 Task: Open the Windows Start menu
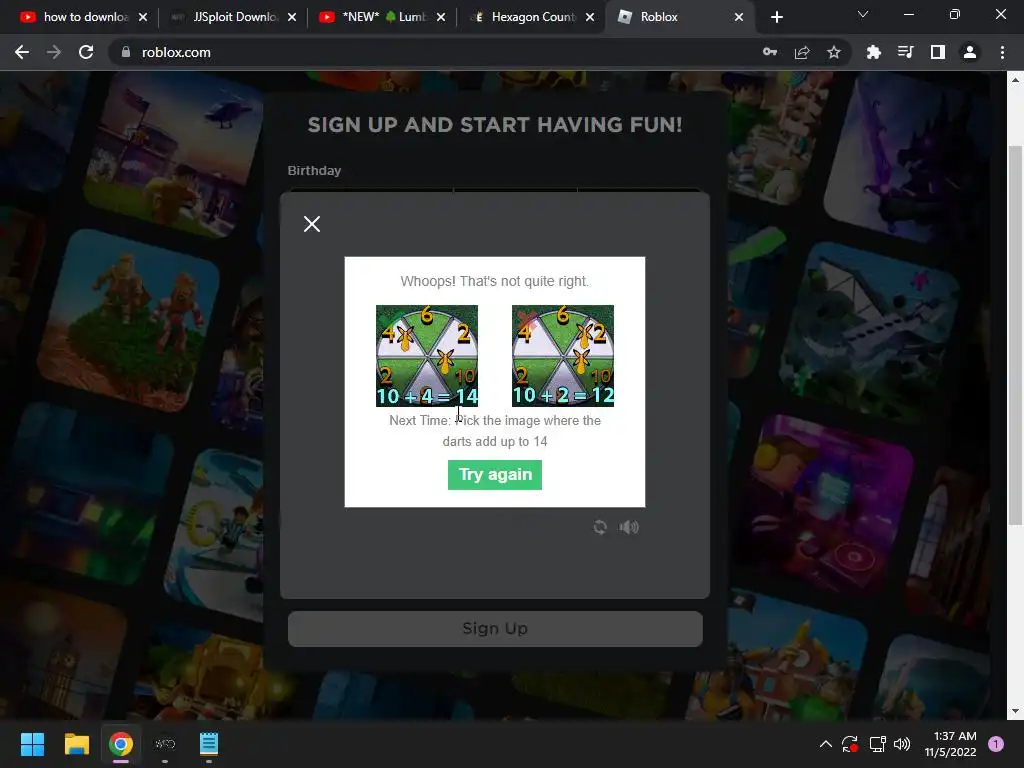click(x=32, y=744)
